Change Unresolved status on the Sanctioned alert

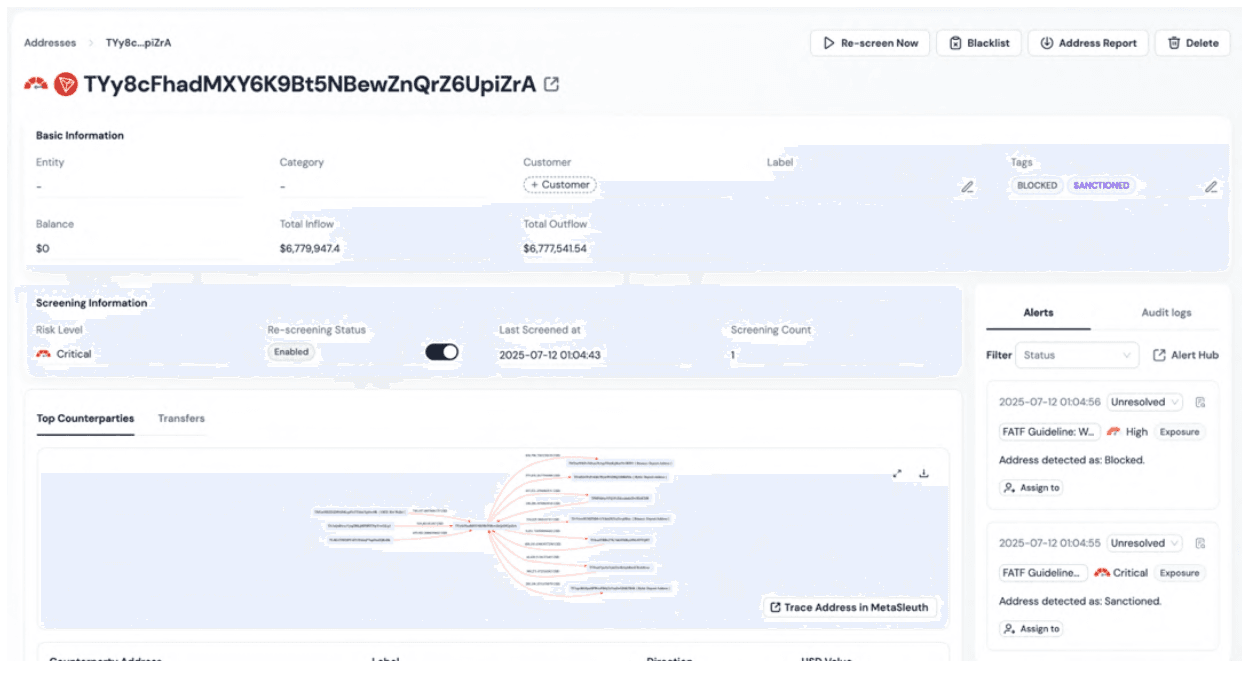(x=1144, y=544)
